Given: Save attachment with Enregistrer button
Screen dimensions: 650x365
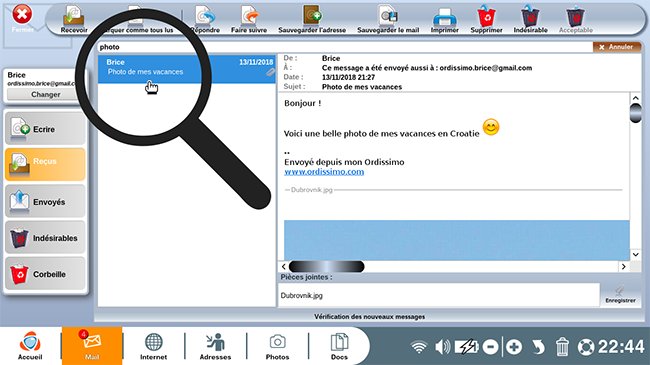Looking at the screenshot, I should pos(620,295).
